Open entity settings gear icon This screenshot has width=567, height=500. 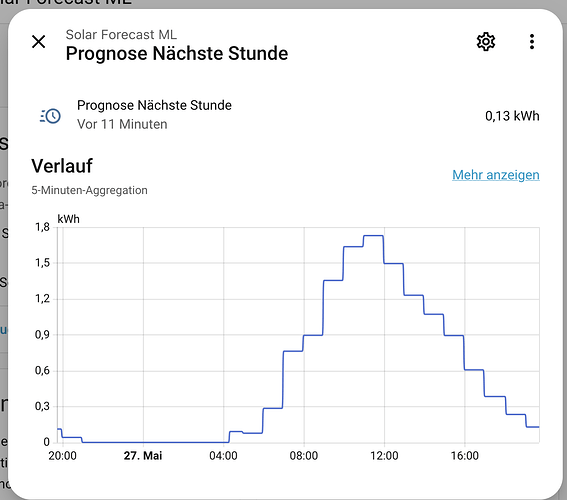tap(486, 42)
